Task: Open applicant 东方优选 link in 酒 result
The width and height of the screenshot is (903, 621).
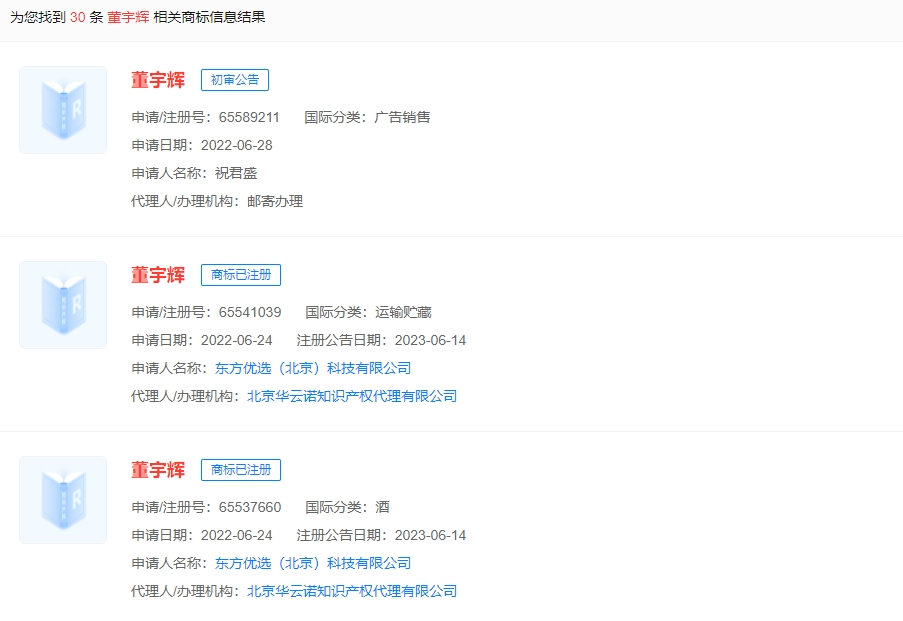Action: tap(313, 563)
